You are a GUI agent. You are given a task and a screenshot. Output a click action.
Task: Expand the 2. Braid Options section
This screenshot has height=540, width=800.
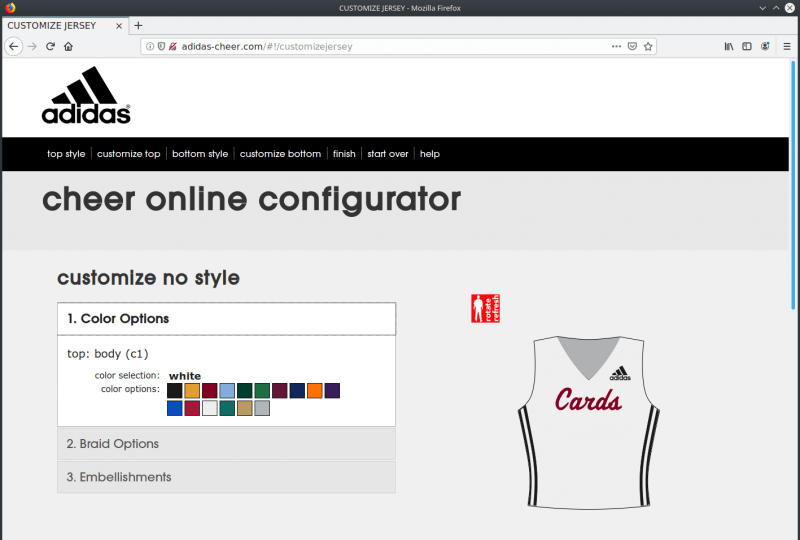(x=227, y=444)
